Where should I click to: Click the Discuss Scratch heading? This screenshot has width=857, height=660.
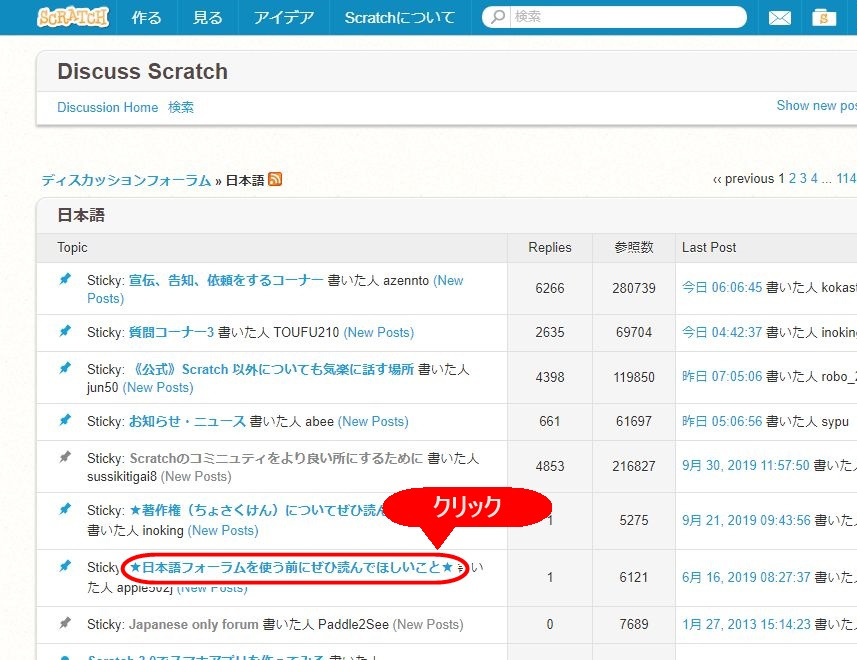click(x=143, y=72)
